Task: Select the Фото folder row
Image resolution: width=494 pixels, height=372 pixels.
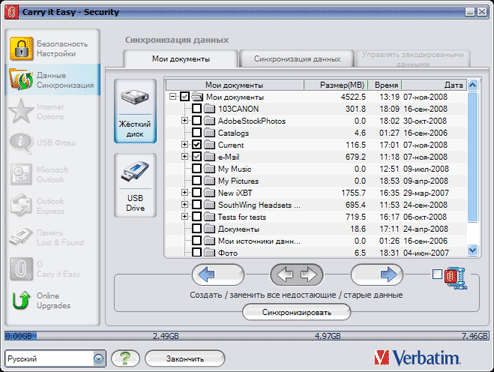Action: click(316, 253)
